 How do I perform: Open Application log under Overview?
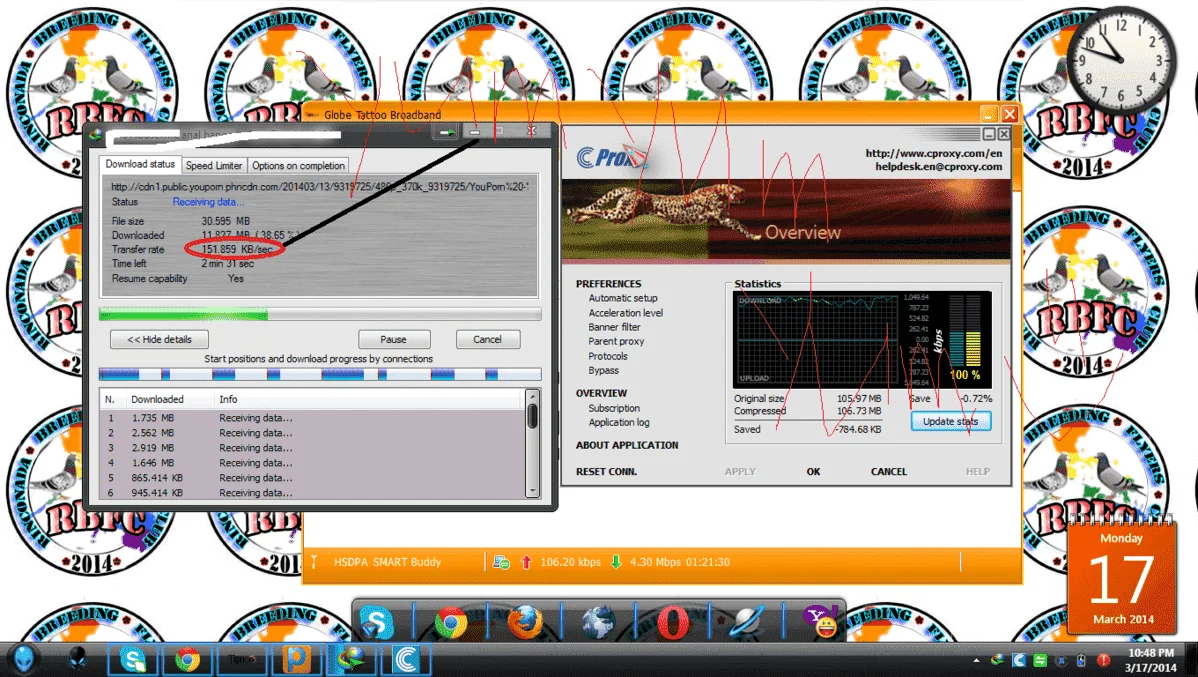619,423
